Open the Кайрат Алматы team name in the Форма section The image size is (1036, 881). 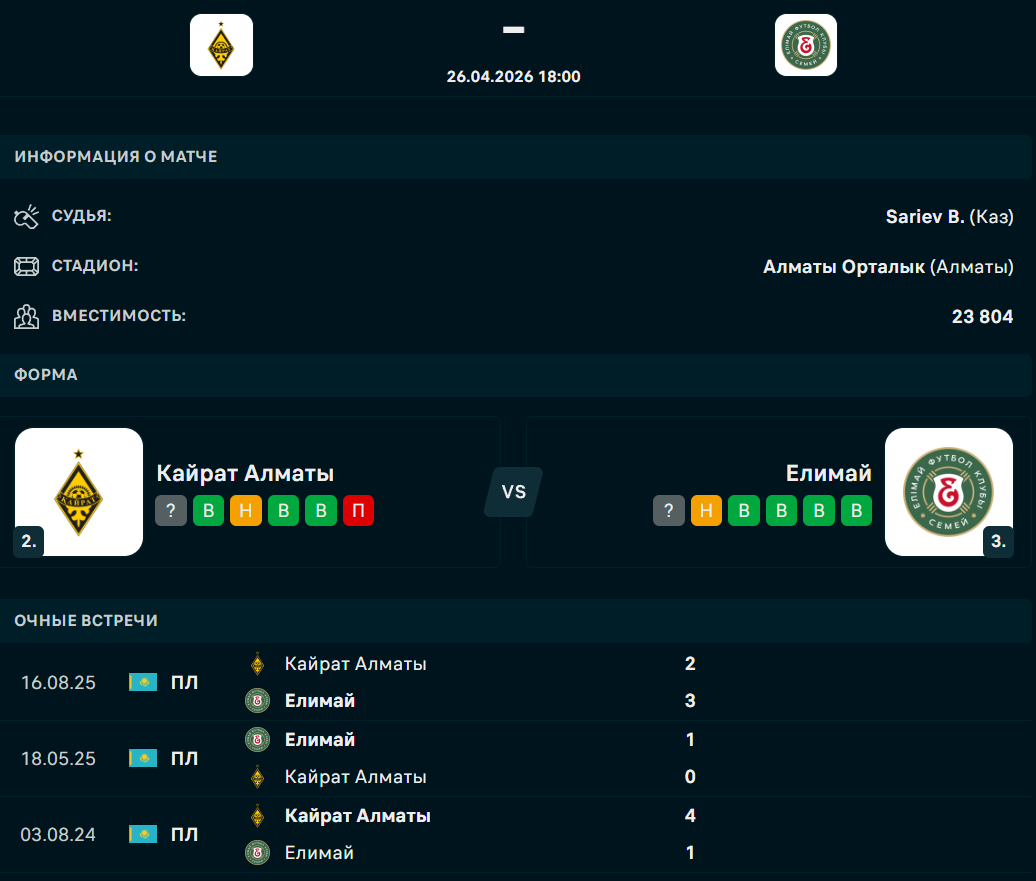245,473
